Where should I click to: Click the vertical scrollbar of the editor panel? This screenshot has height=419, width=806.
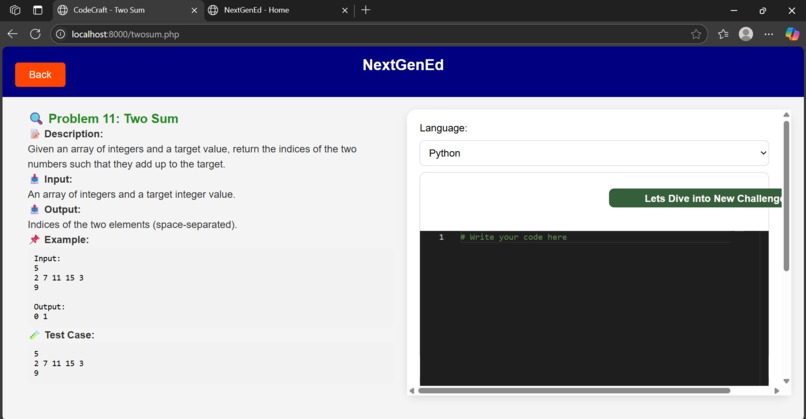pos(786,195)
